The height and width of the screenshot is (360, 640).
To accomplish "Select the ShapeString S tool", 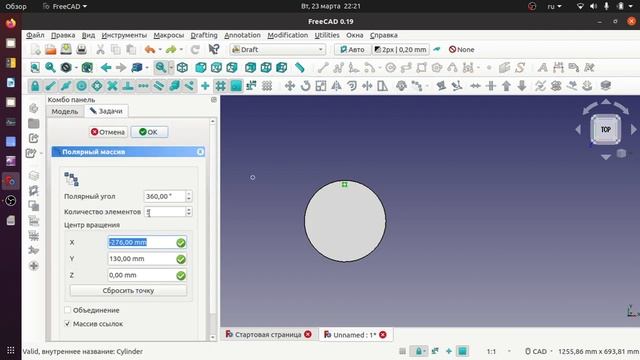I will pos(520,67).
